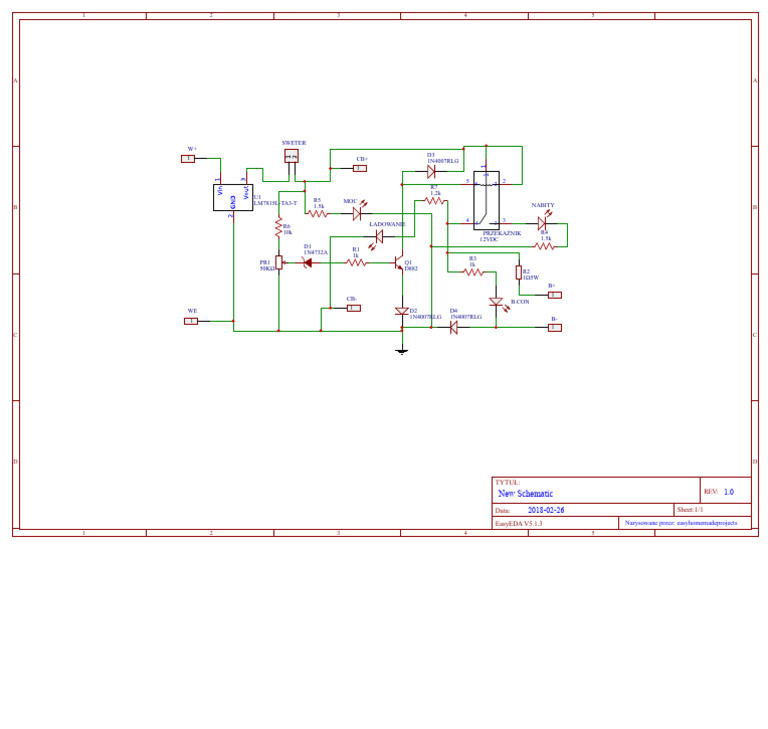This screenshot has height=729, width=768.
Task: Select diode D2 1N4007RLG symbol
Action: click(x=402, y=311)
